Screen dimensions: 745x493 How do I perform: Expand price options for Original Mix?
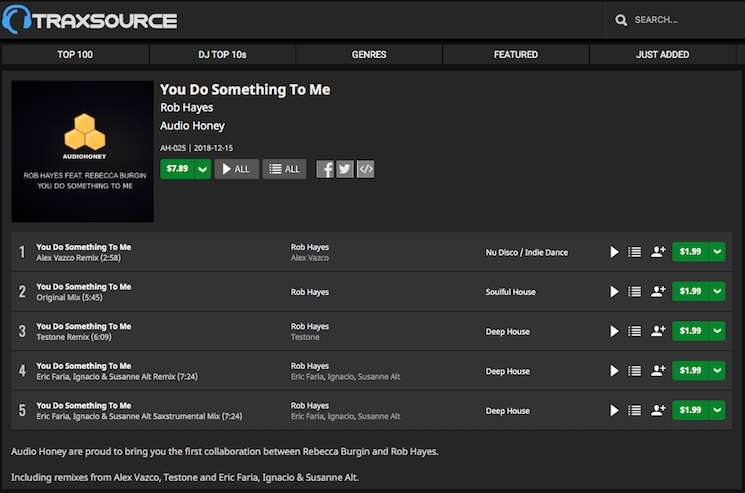717,292
